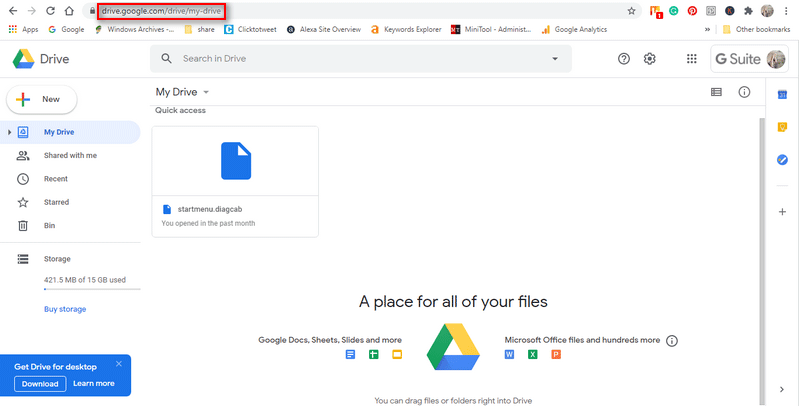Click the New button
The image size is (799, 406).
coord(42,99)
